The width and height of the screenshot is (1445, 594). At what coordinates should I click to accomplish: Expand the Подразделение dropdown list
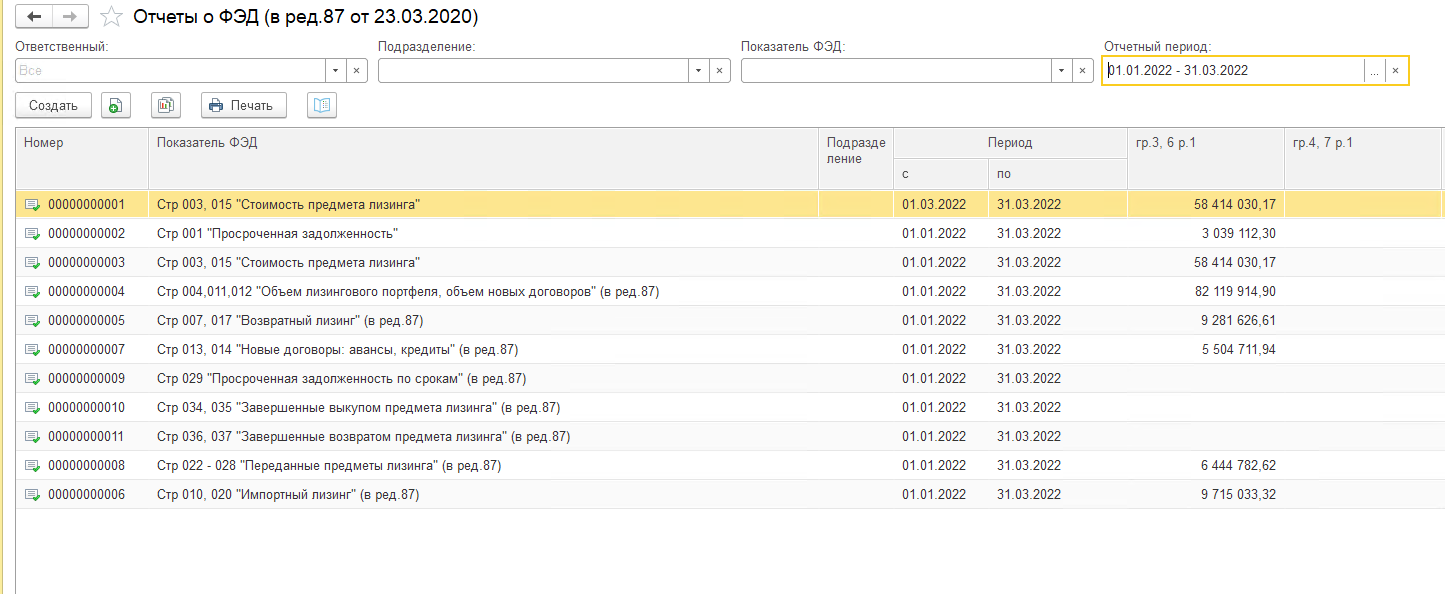pyautogui.click(x=698, y=71)
